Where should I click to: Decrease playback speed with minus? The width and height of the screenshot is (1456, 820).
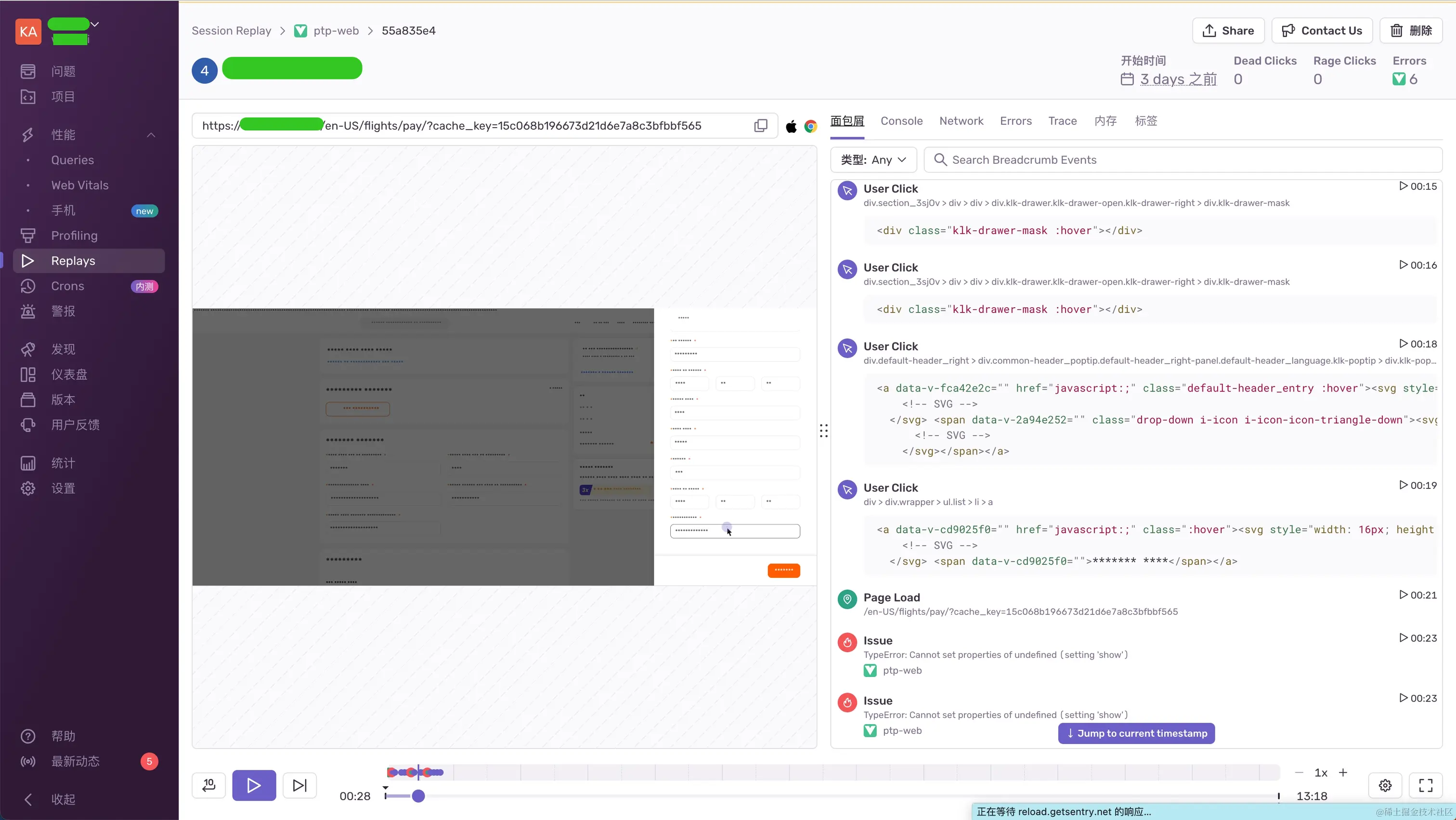tap(1299, 772)
